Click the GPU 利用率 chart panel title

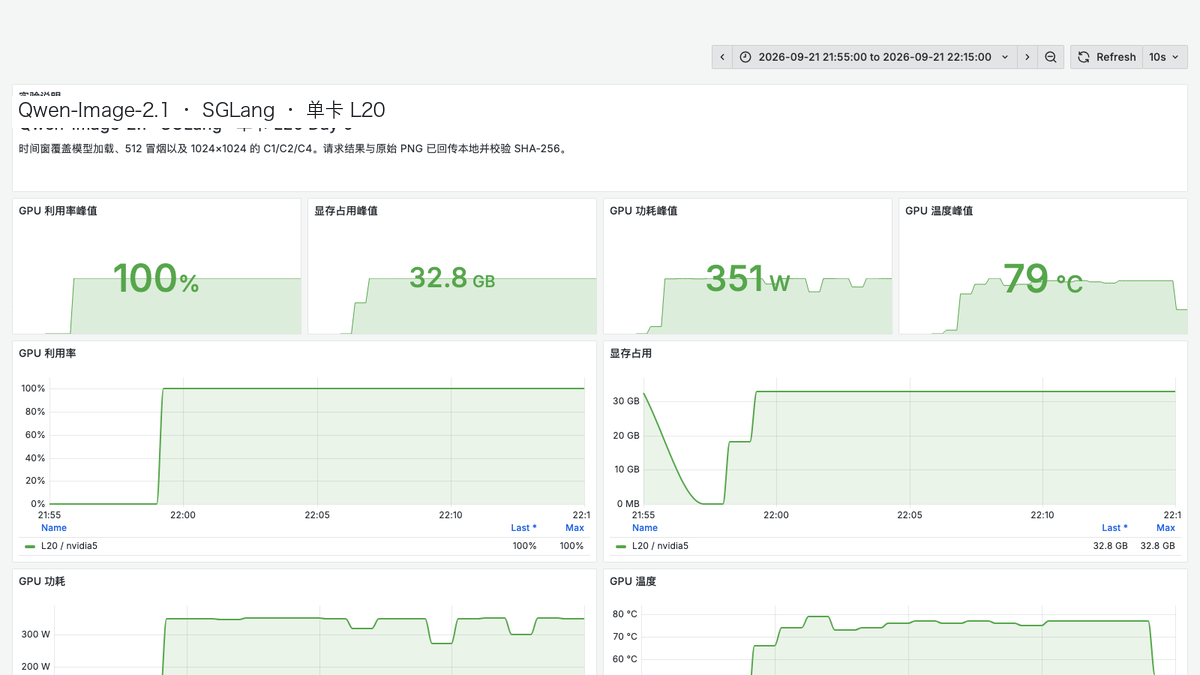(x=47, y=353)
